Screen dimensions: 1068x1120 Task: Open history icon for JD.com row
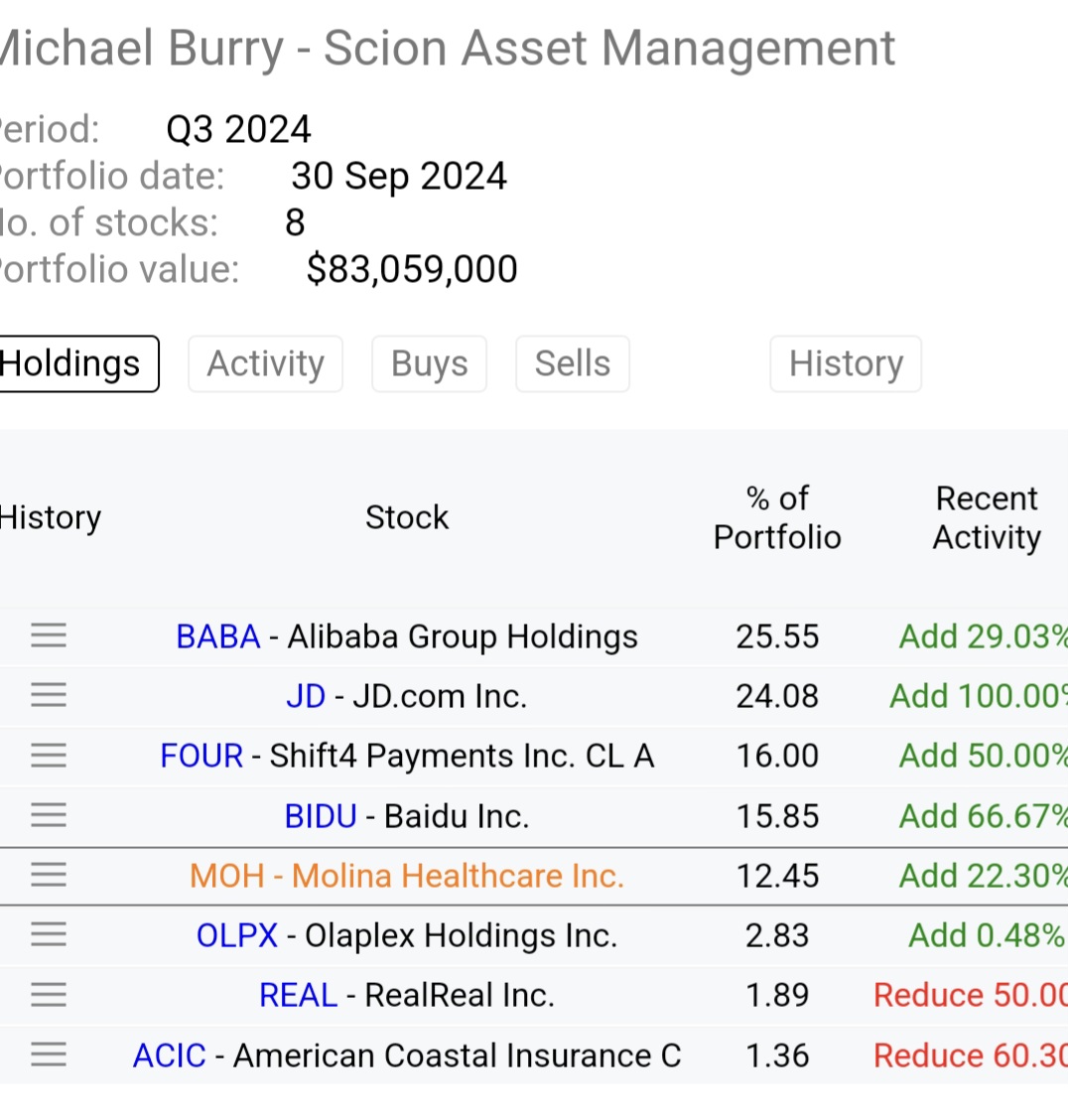pos(49,695)
